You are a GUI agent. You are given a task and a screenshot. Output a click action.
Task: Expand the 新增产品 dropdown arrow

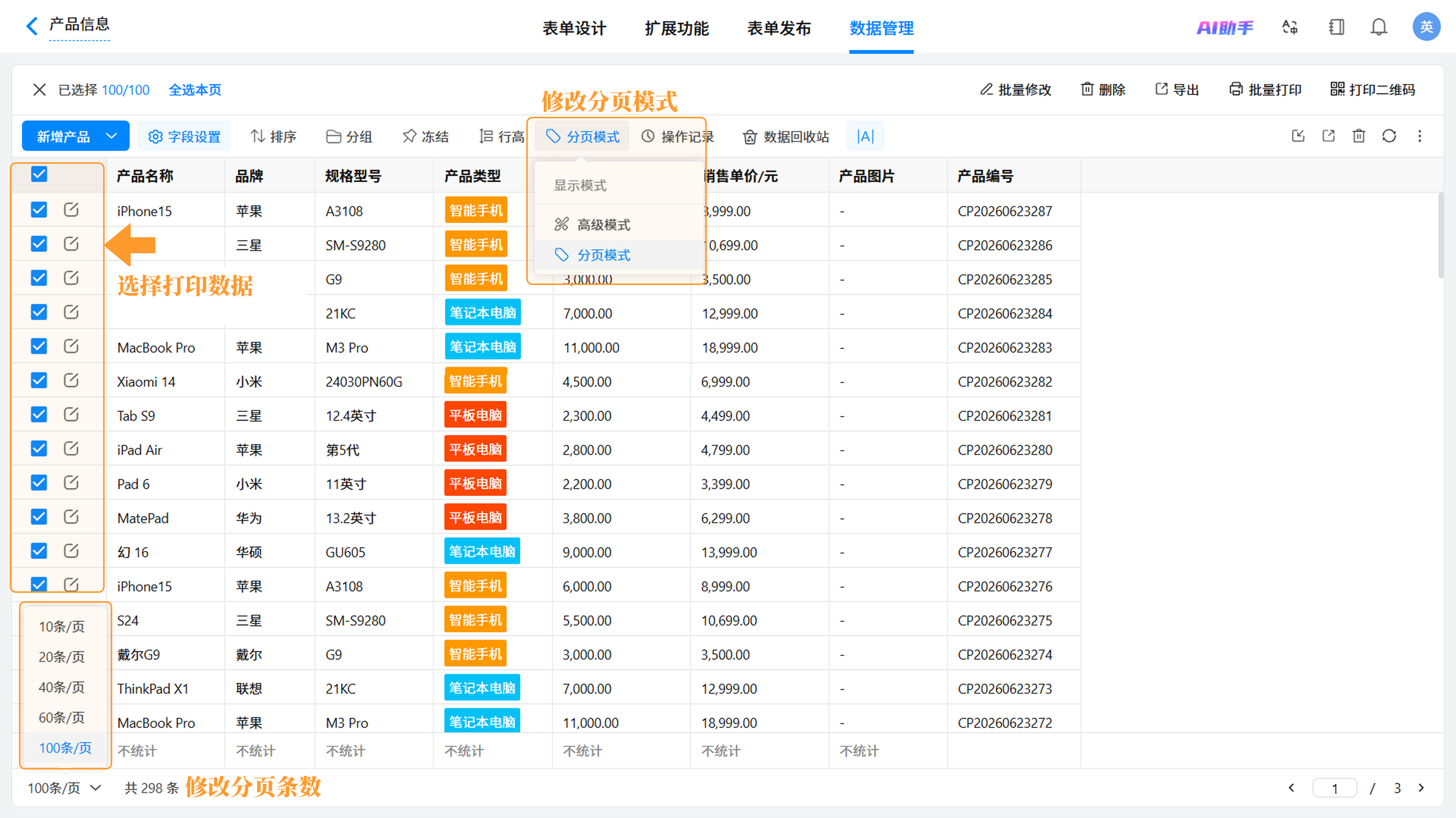pos(111,136)
